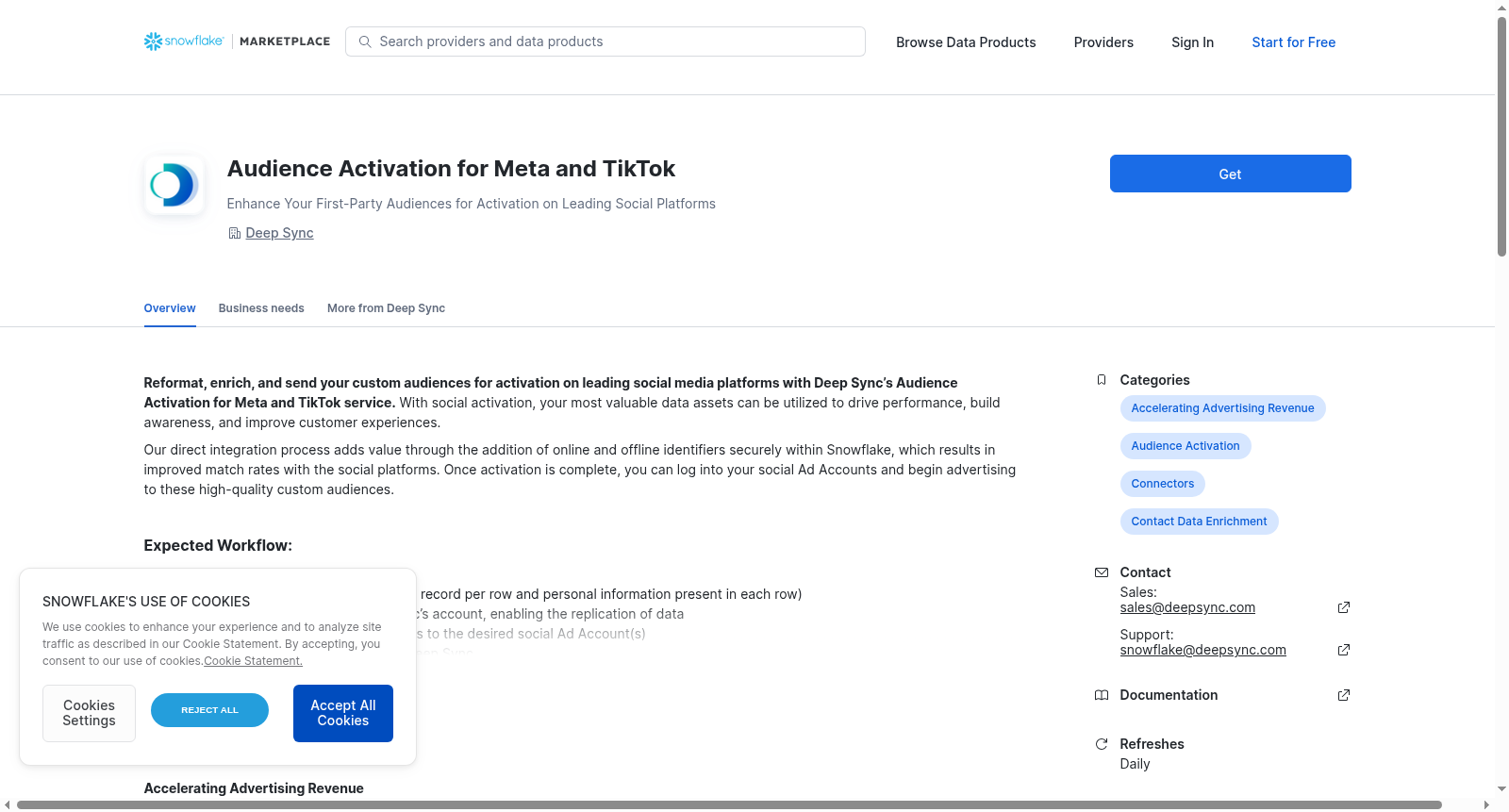The width and height of the screenshot is (1509, 812).
Task: Click the blue Get button
Action: point(1230,174)
